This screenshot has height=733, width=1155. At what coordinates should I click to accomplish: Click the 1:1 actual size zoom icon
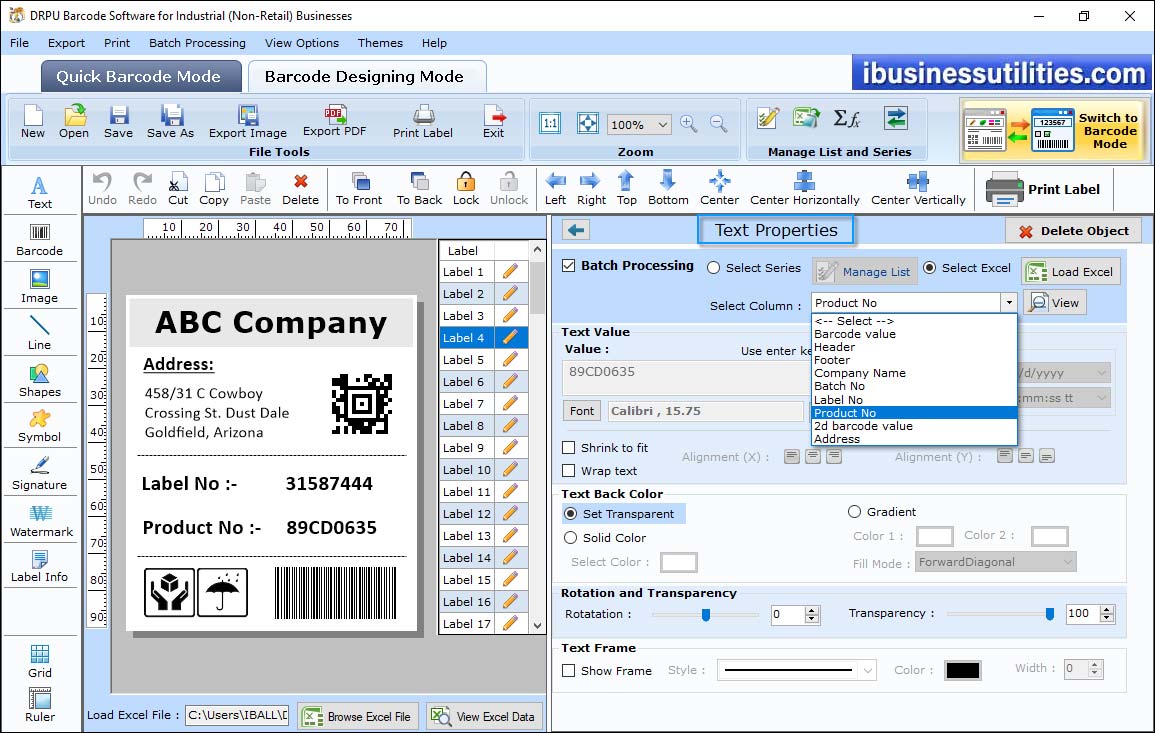tap(550, 124)
